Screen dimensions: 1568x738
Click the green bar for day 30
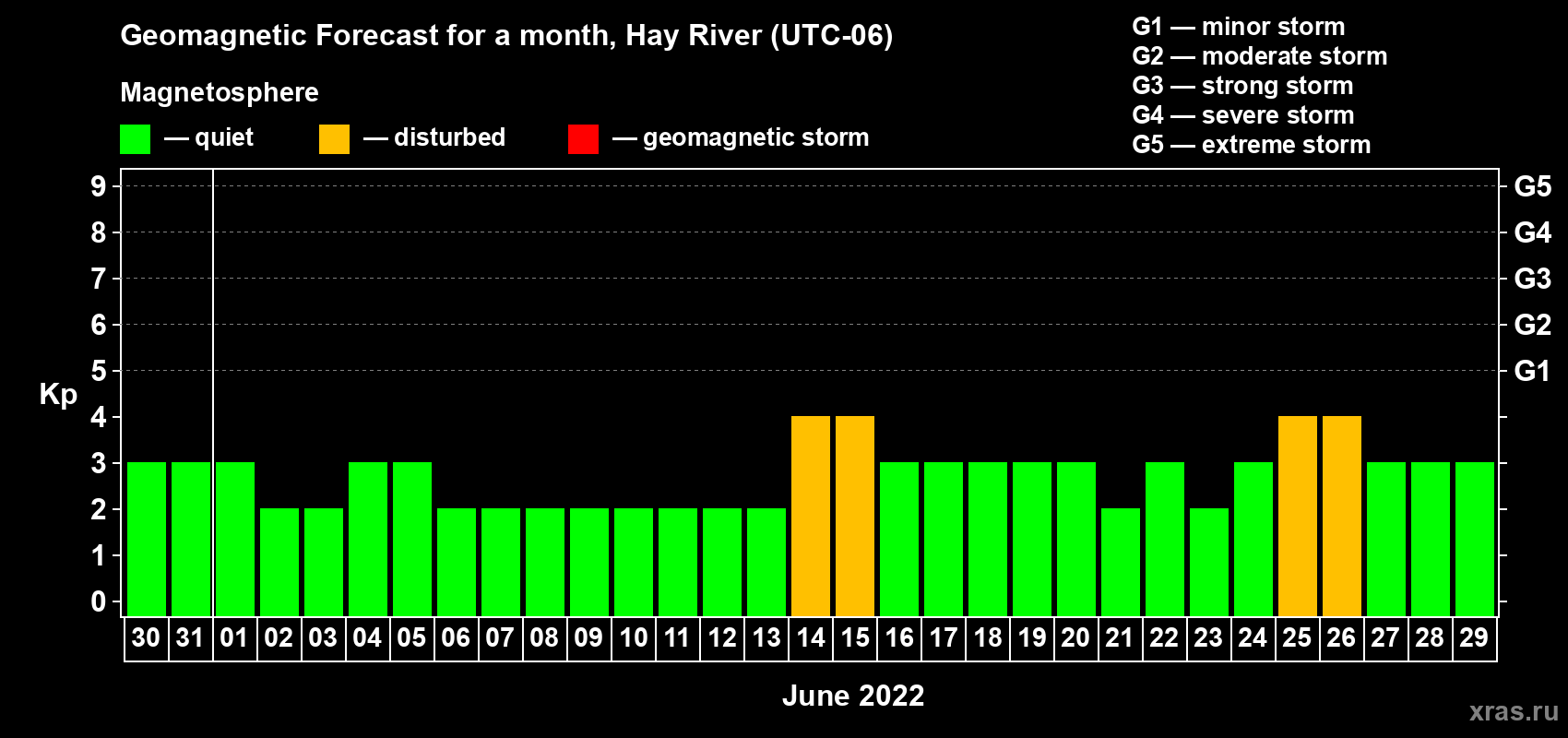click(147, 539)
